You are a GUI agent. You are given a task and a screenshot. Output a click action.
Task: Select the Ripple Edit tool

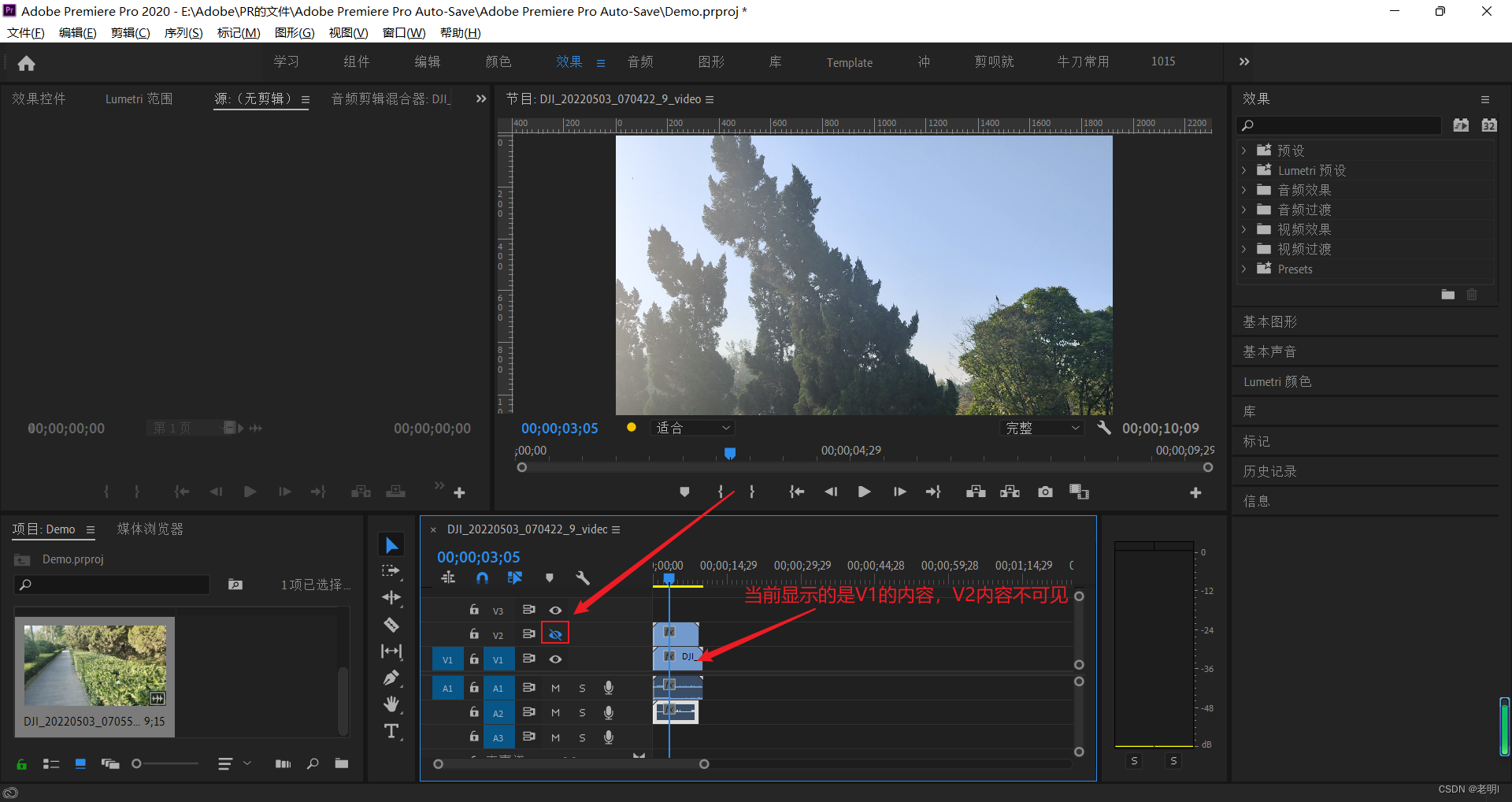[x=391, y=598]
